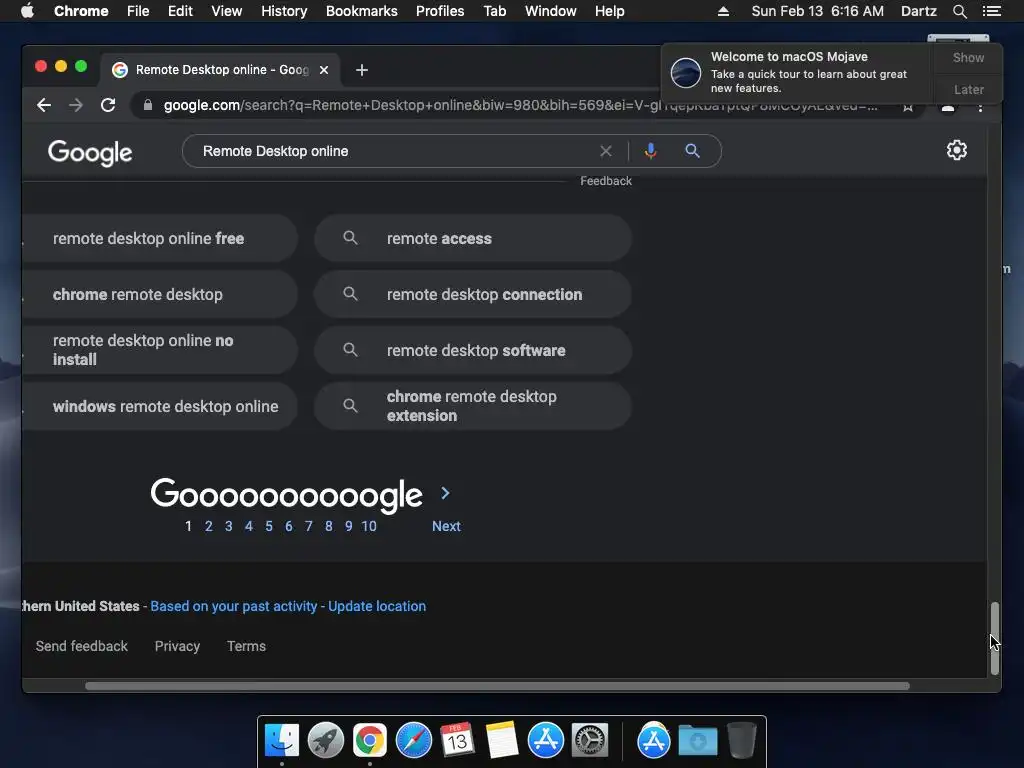Click suggestion 'chrome remote desktop'
Viewport: 1024px width, 768px height.
159,295
